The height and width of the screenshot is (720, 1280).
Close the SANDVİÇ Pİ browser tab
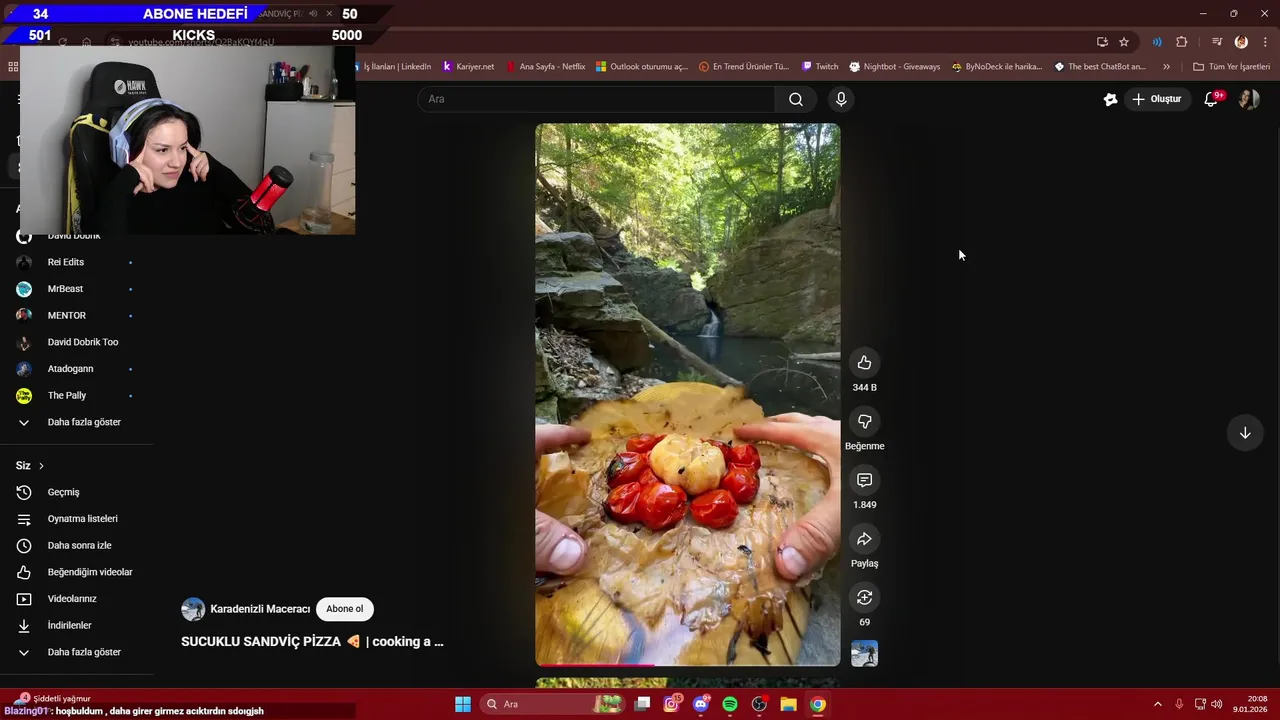click(x=329, y=14)
